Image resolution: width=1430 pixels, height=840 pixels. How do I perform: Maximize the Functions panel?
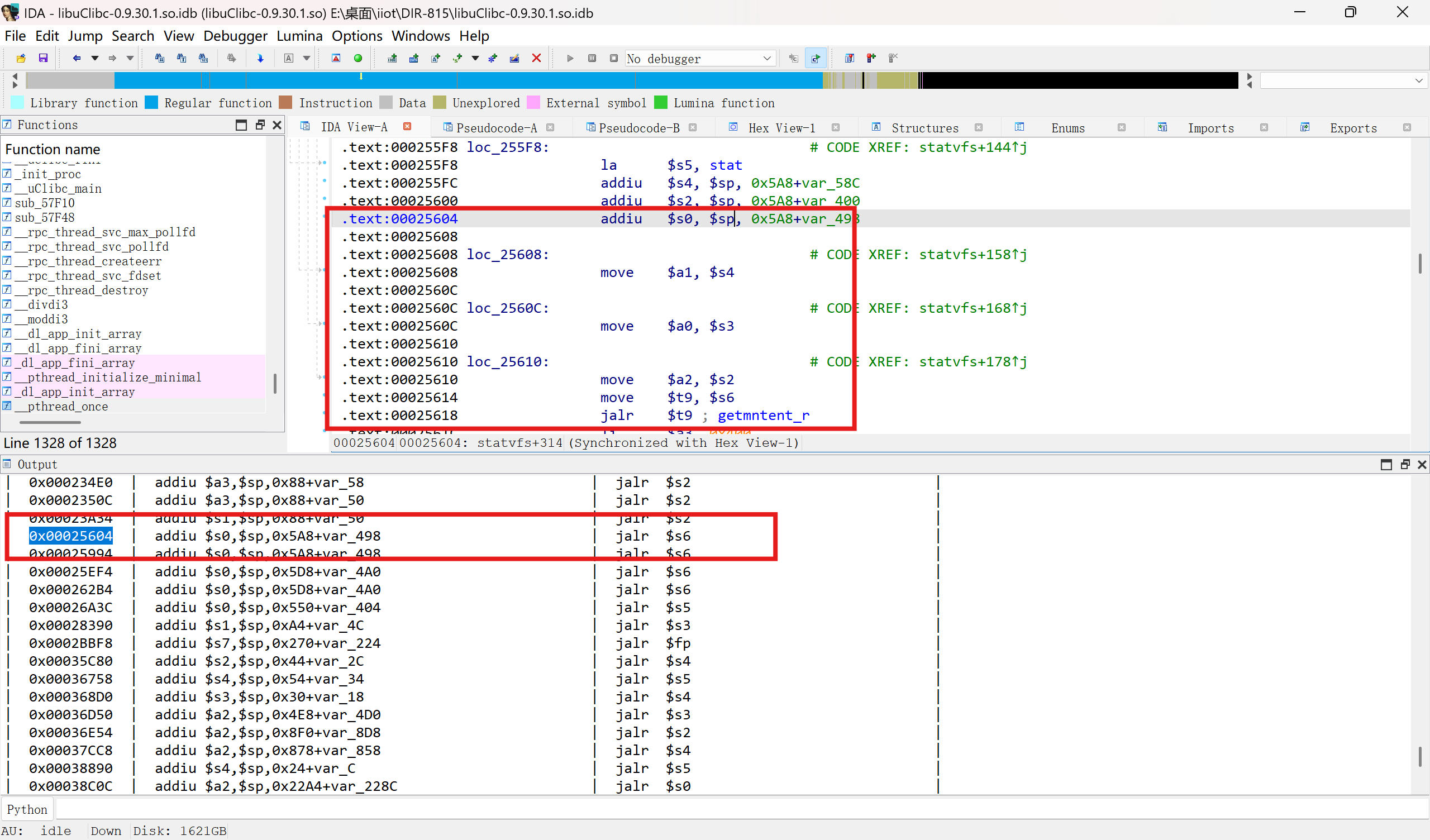pyautogui.click(x=241, y=125)
